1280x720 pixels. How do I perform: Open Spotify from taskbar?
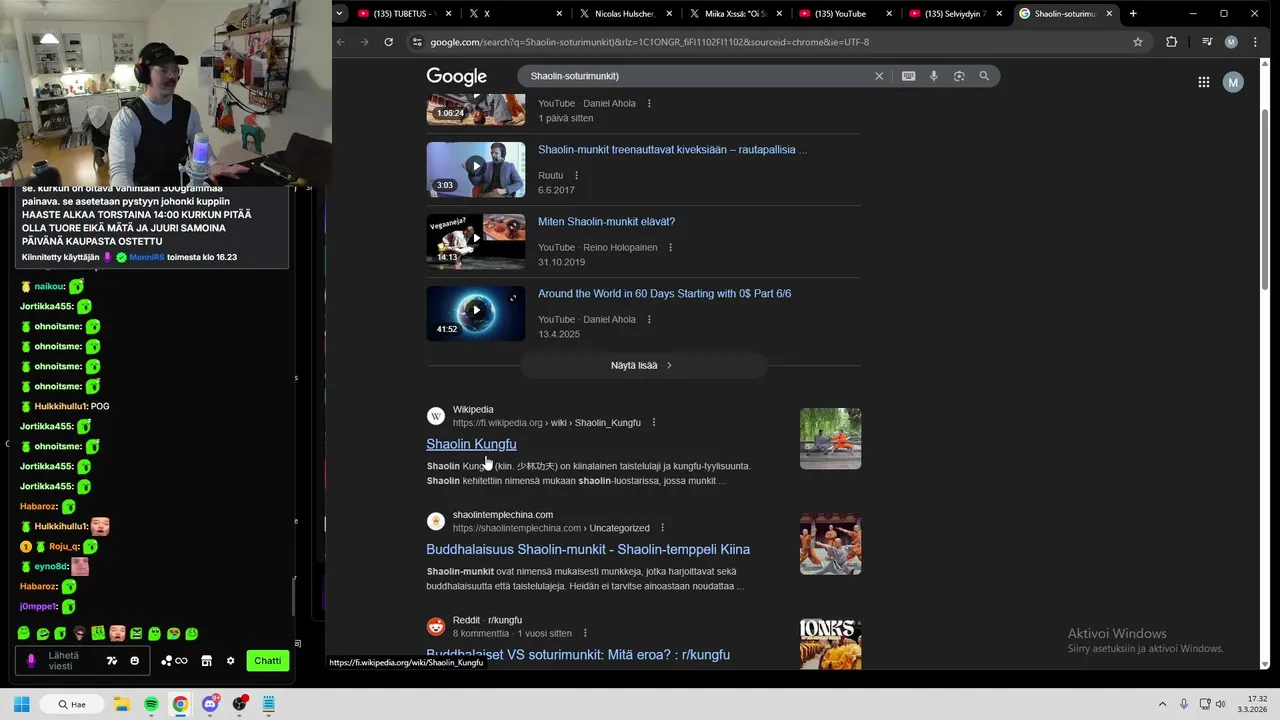click(151, 704)
